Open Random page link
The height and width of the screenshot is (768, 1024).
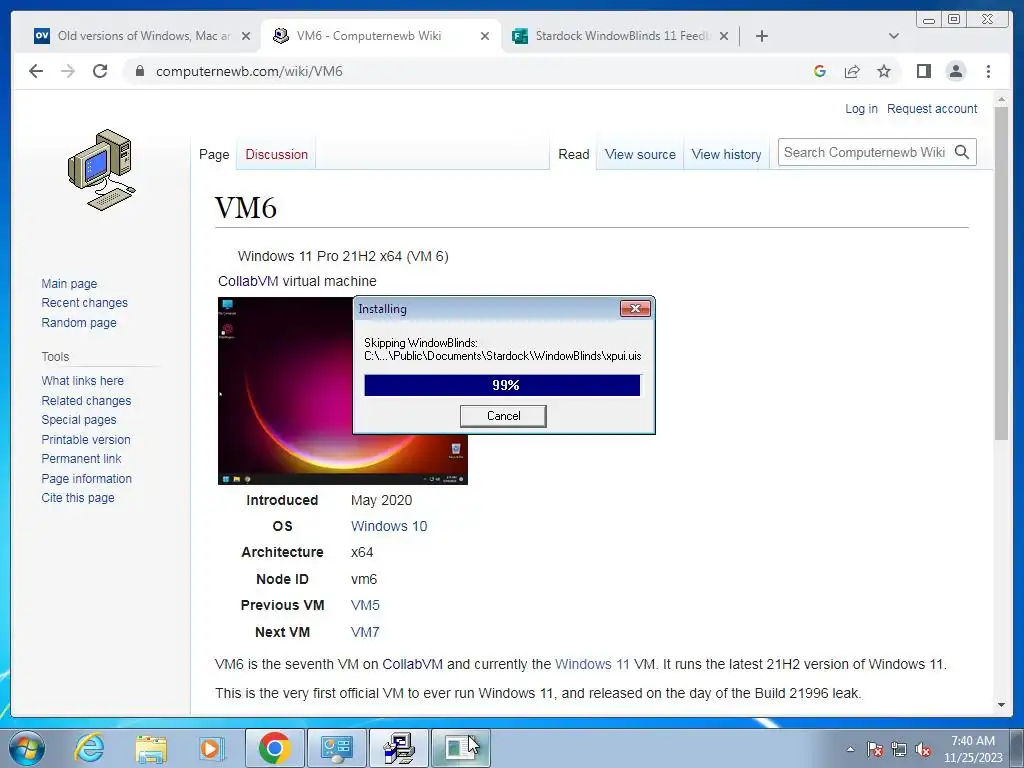click(x=79, y=323)
